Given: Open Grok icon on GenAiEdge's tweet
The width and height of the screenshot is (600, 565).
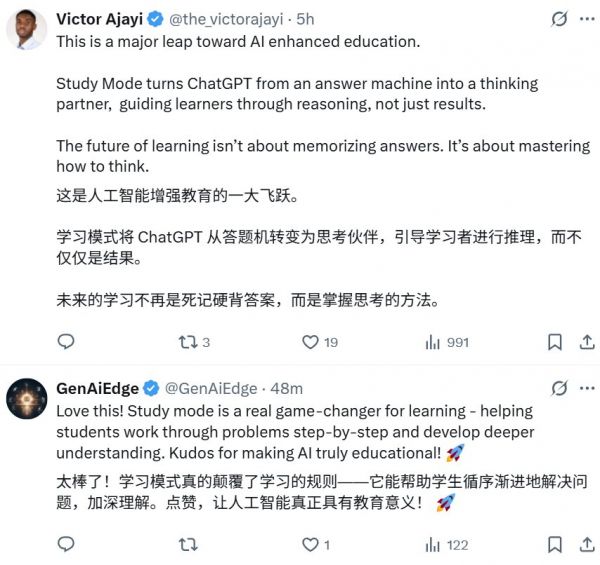Looking at the screenshot, I should tap(560, 388).
